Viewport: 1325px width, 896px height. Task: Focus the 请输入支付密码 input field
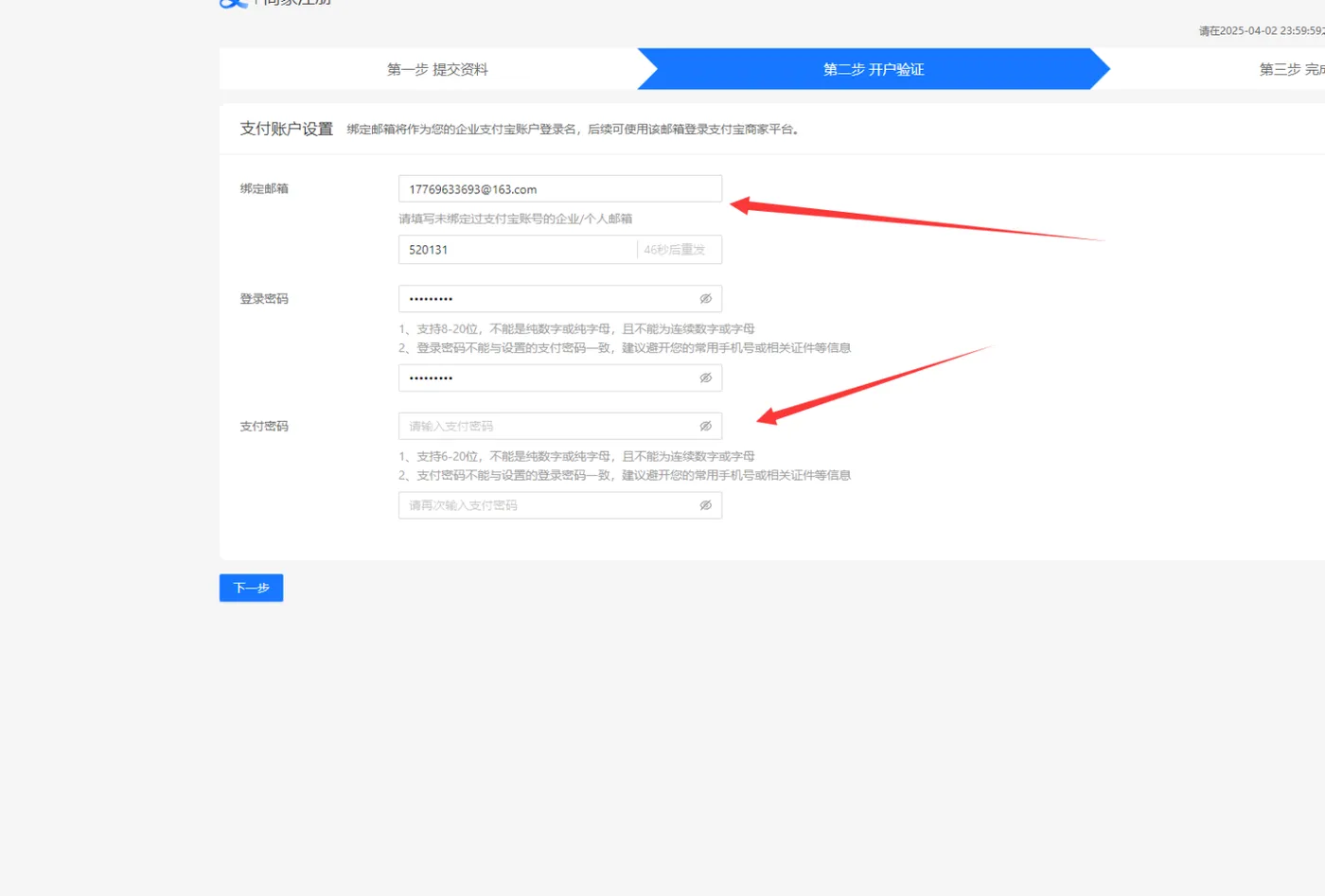coord(560,427)
